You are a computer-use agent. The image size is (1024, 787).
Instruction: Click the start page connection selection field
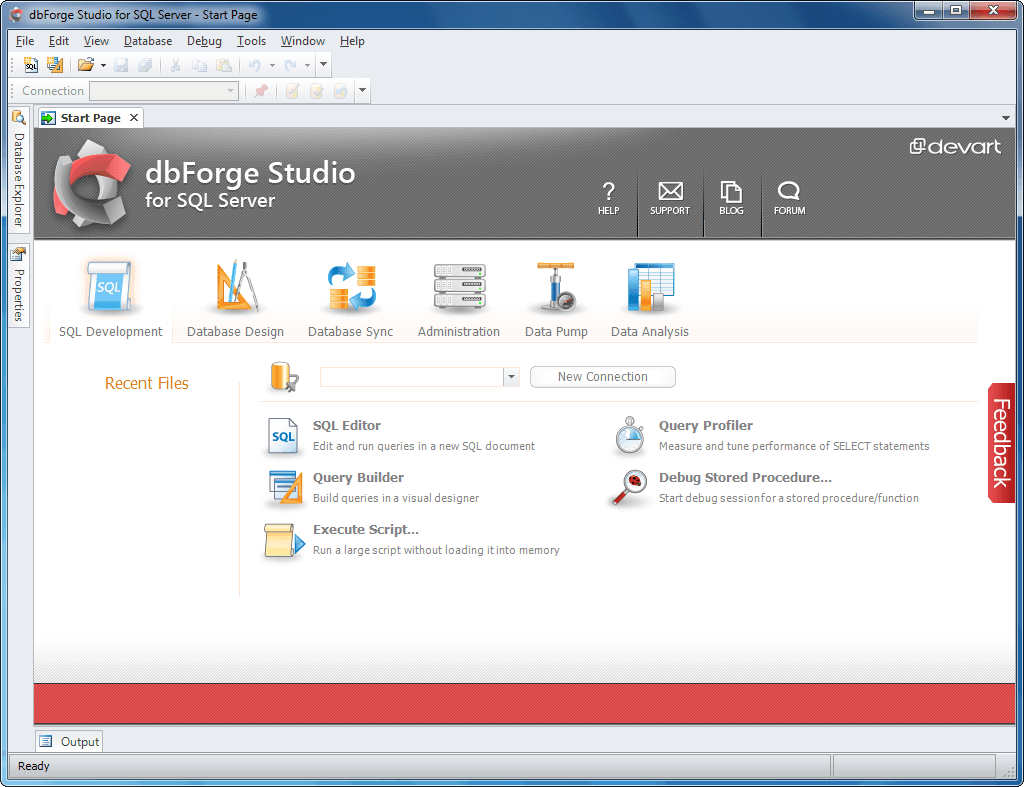click(x=412, y=377)
